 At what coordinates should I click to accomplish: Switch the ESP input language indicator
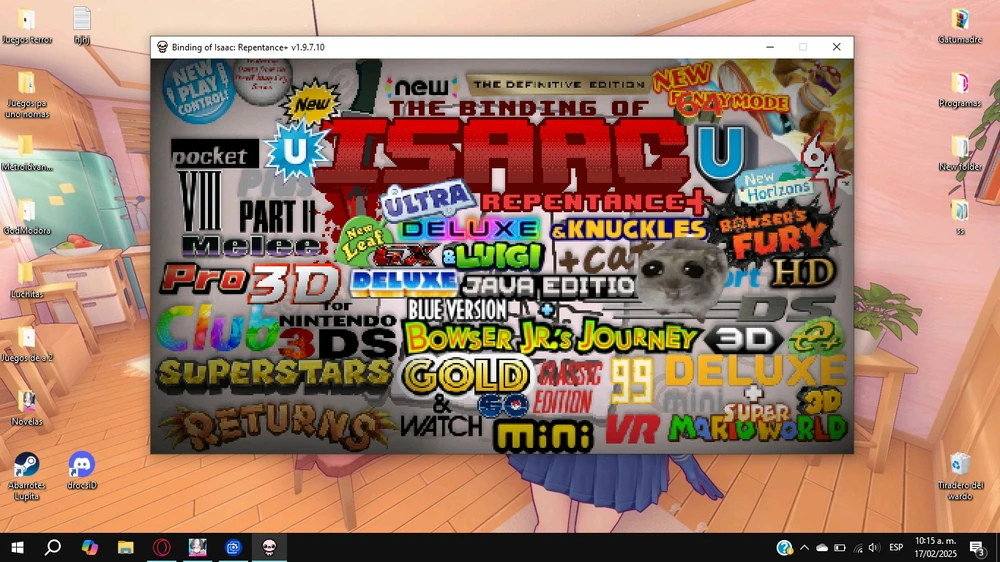tap(896, 547)
